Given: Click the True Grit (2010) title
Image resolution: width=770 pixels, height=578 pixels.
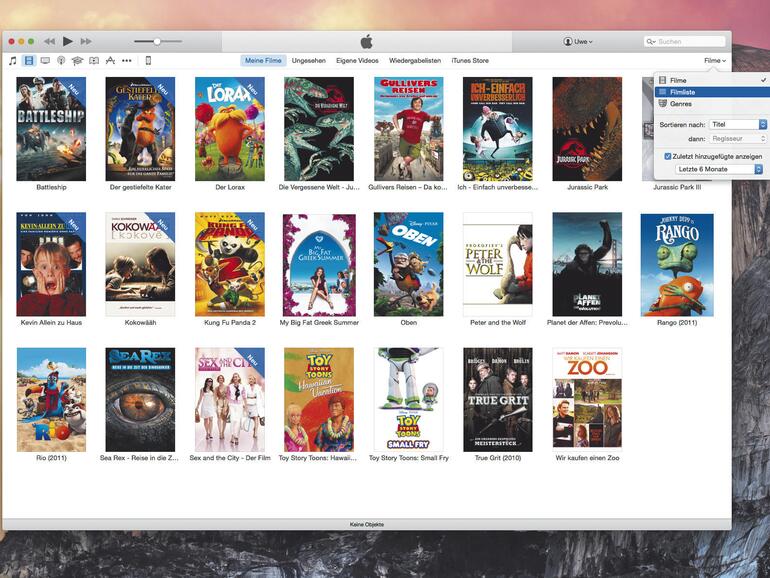Looking at the screenshot, I should coord(498,458).
